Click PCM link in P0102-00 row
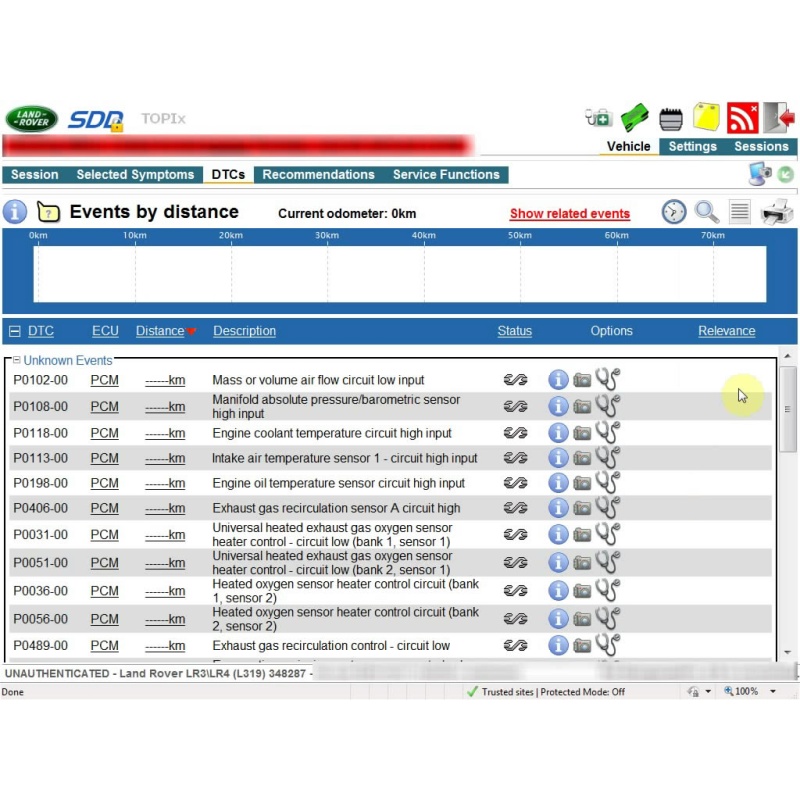Image resolution: width=800 pixels, height=800 pixels. tap(105, 380)
